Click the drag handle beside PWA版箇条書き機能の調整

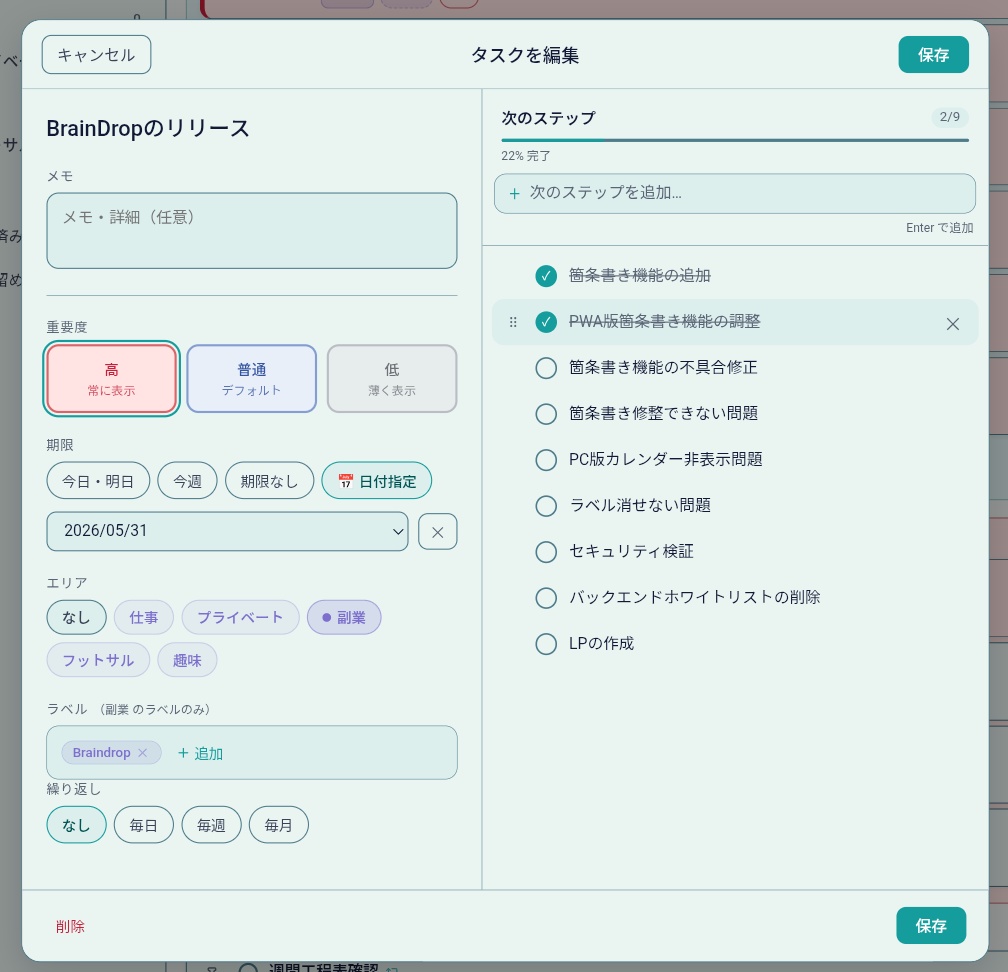tap(513, 322)
